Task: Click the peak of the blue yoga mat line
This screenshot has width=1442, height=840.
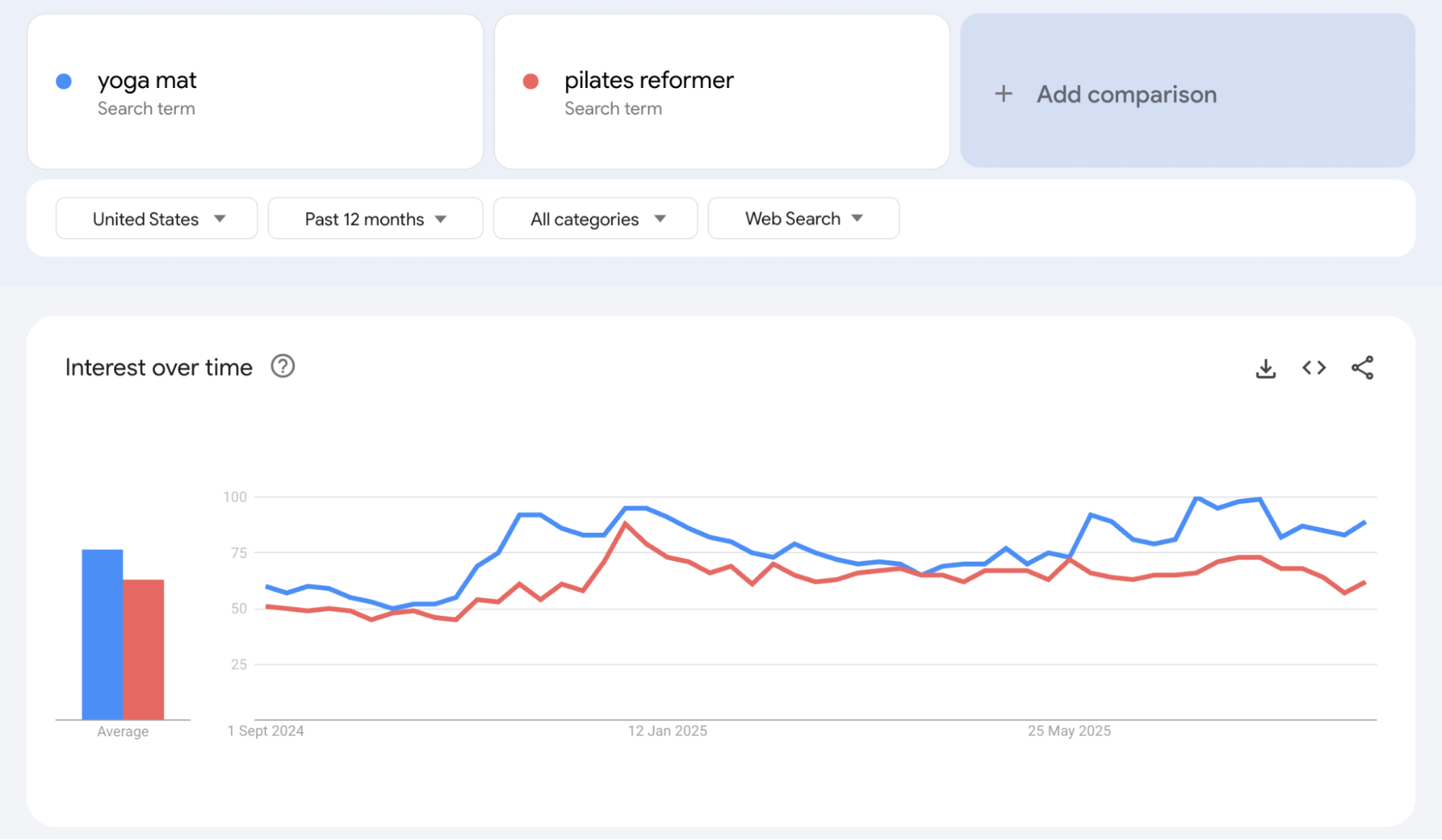Action: pos(1197,496)
